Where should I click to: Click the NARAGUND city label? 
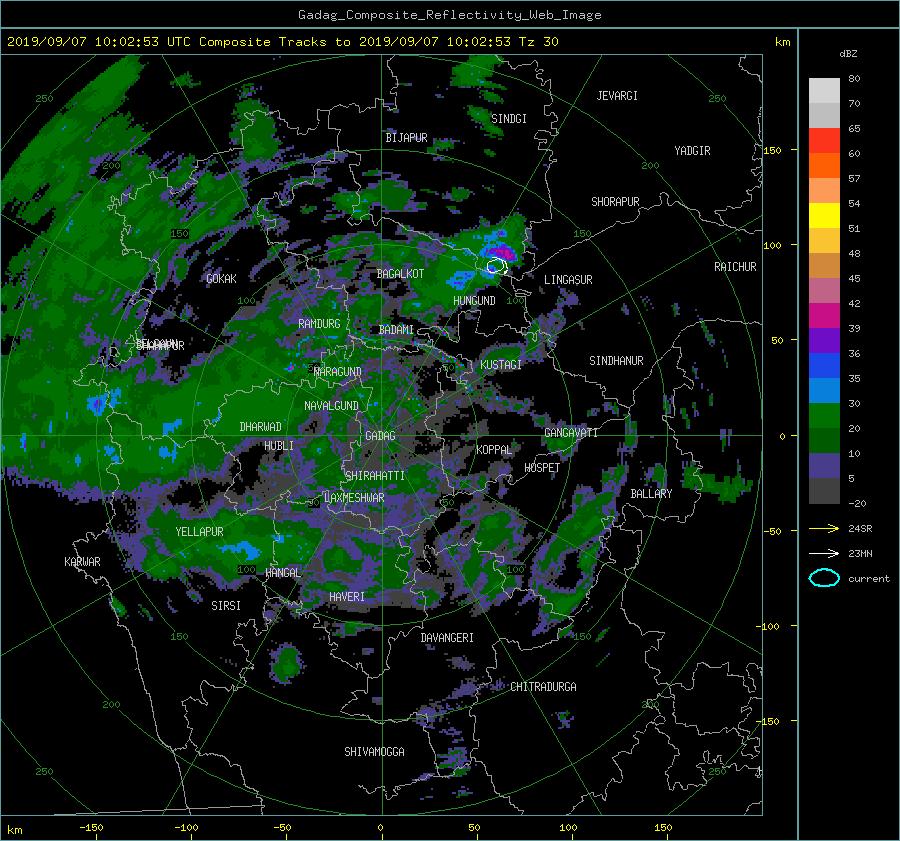pyautogui.click(x=338, y=372)
